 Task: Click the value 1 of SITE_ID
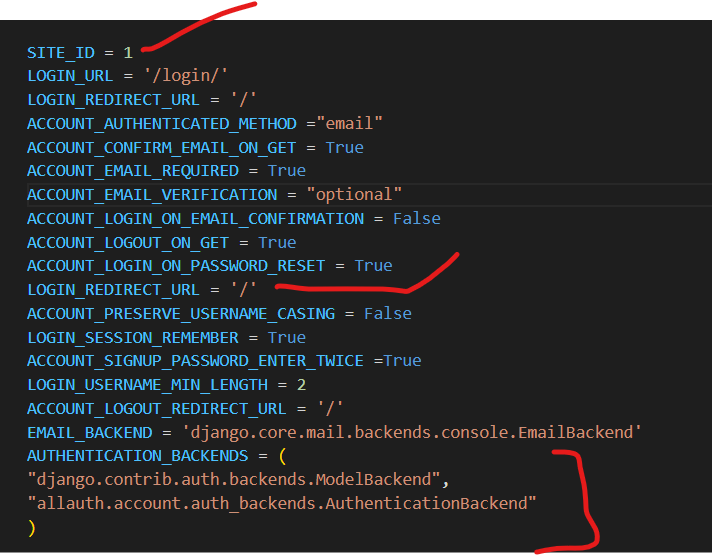pos(128,53)
